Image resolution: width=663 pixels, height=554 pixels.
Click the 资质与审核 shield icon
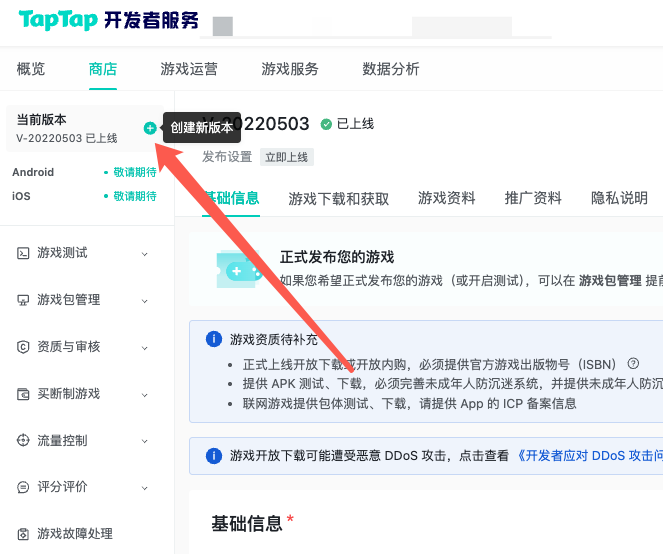tap(23, 347)
